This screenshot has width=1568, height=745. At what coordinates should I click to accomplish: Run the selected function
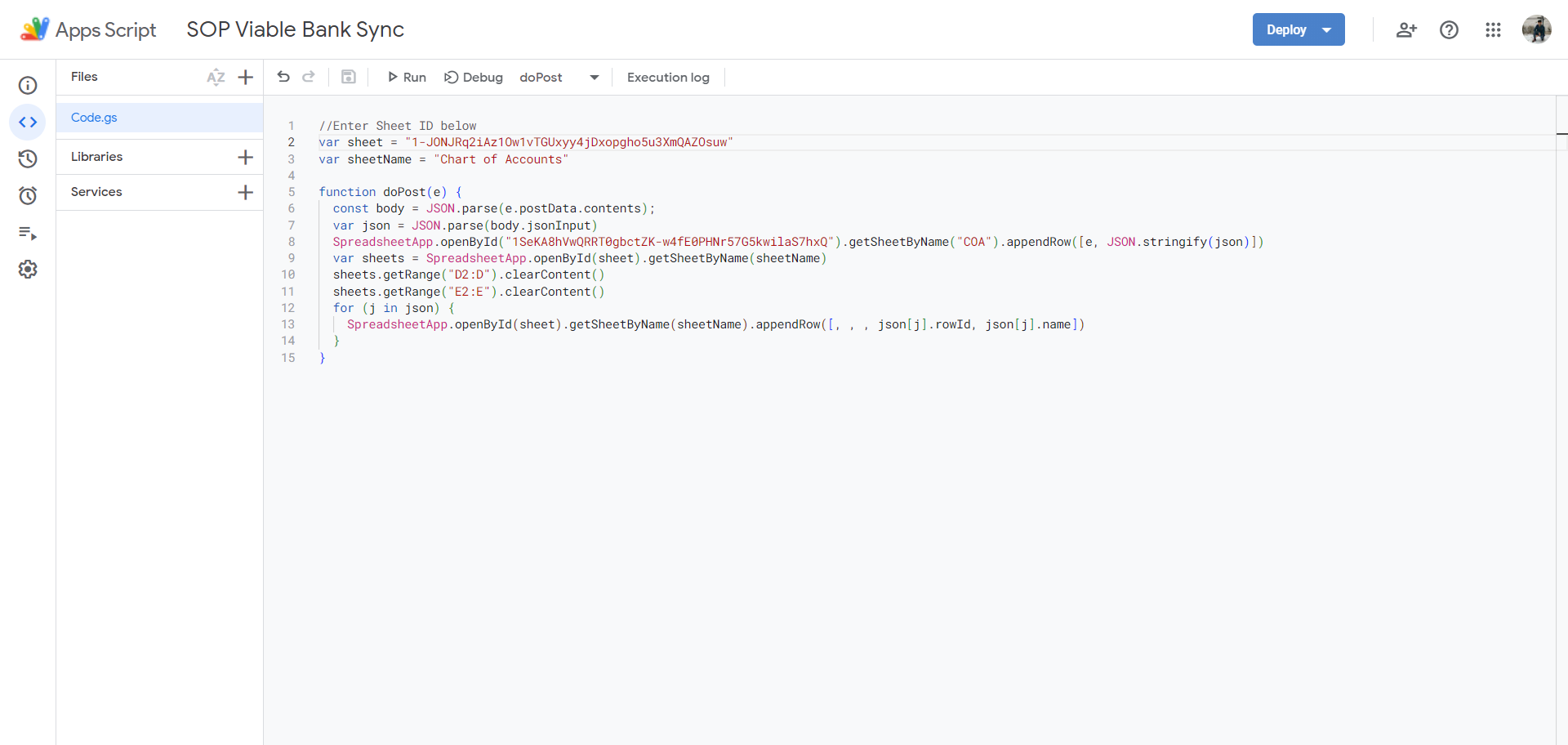pos(407,77)
